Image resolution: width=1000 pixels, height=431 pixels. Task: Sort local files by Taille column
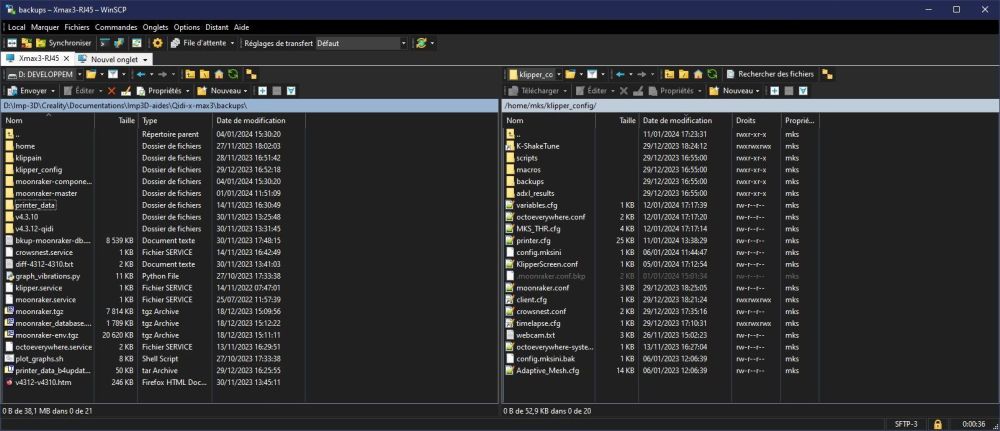click(116, 121)
